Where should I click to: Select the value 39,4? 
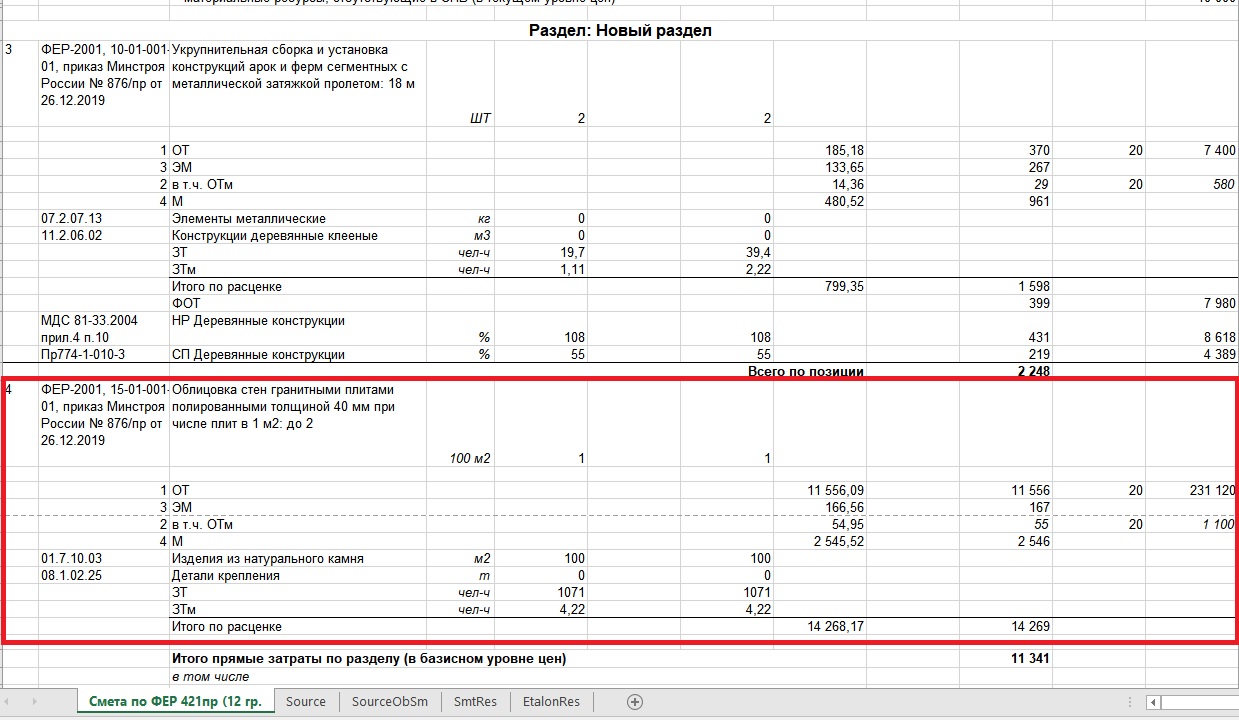758,253
